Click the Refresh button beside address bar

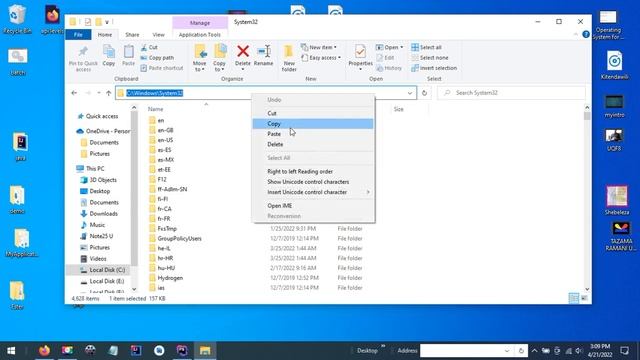[x=424, y=93]
